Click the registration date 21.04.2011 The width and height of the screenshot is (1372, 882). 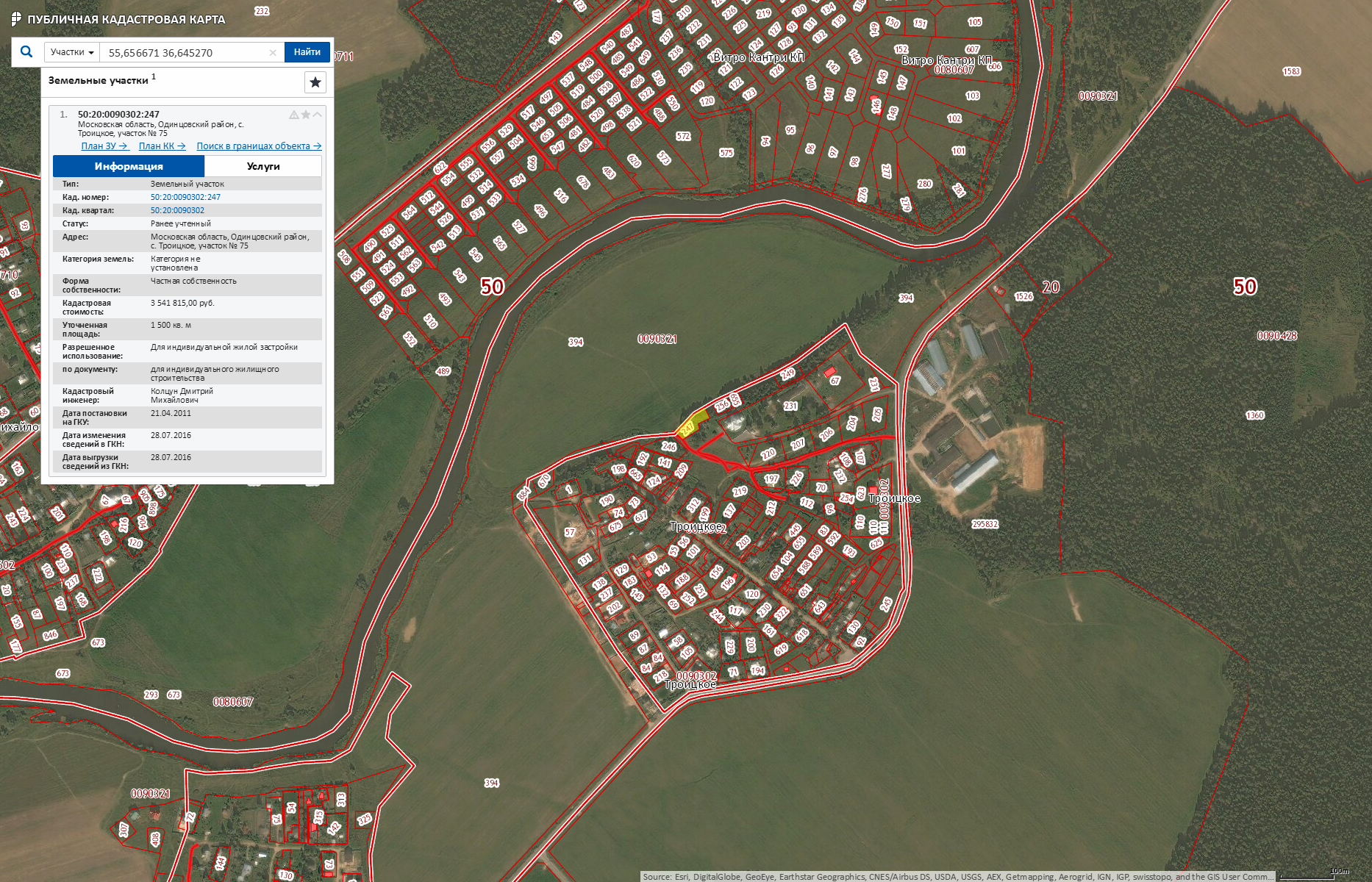click(x=171, y=413)
